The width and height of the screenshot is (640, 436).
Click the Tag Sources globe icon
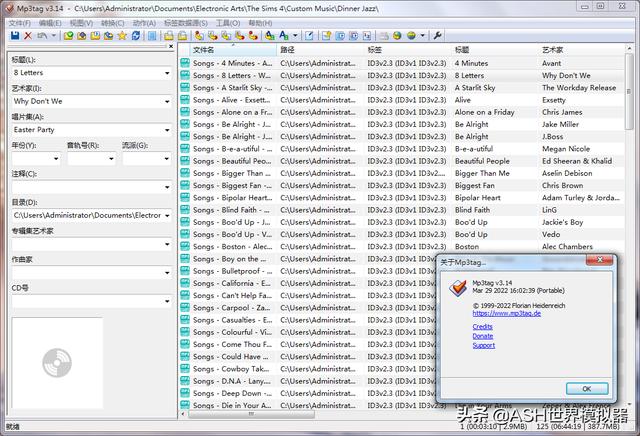tap(411, 36)
